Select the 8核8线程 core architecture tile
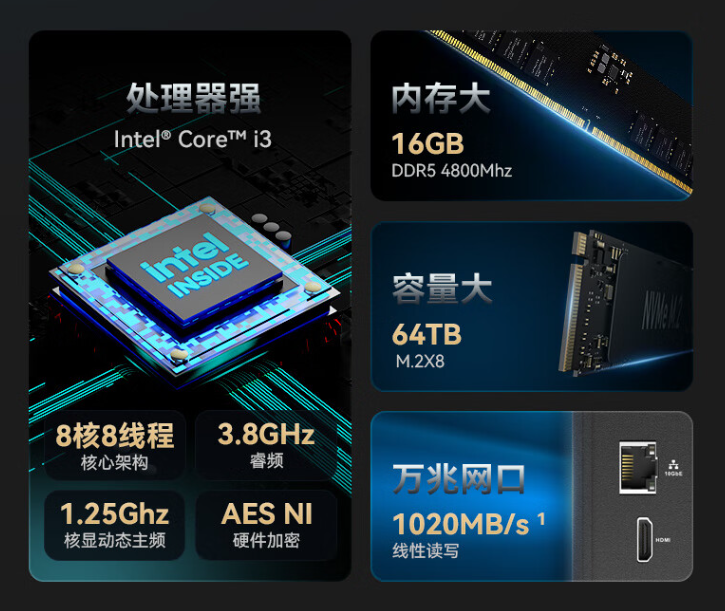This screenshot has height=611, width=725. click(x=115, y=445)
